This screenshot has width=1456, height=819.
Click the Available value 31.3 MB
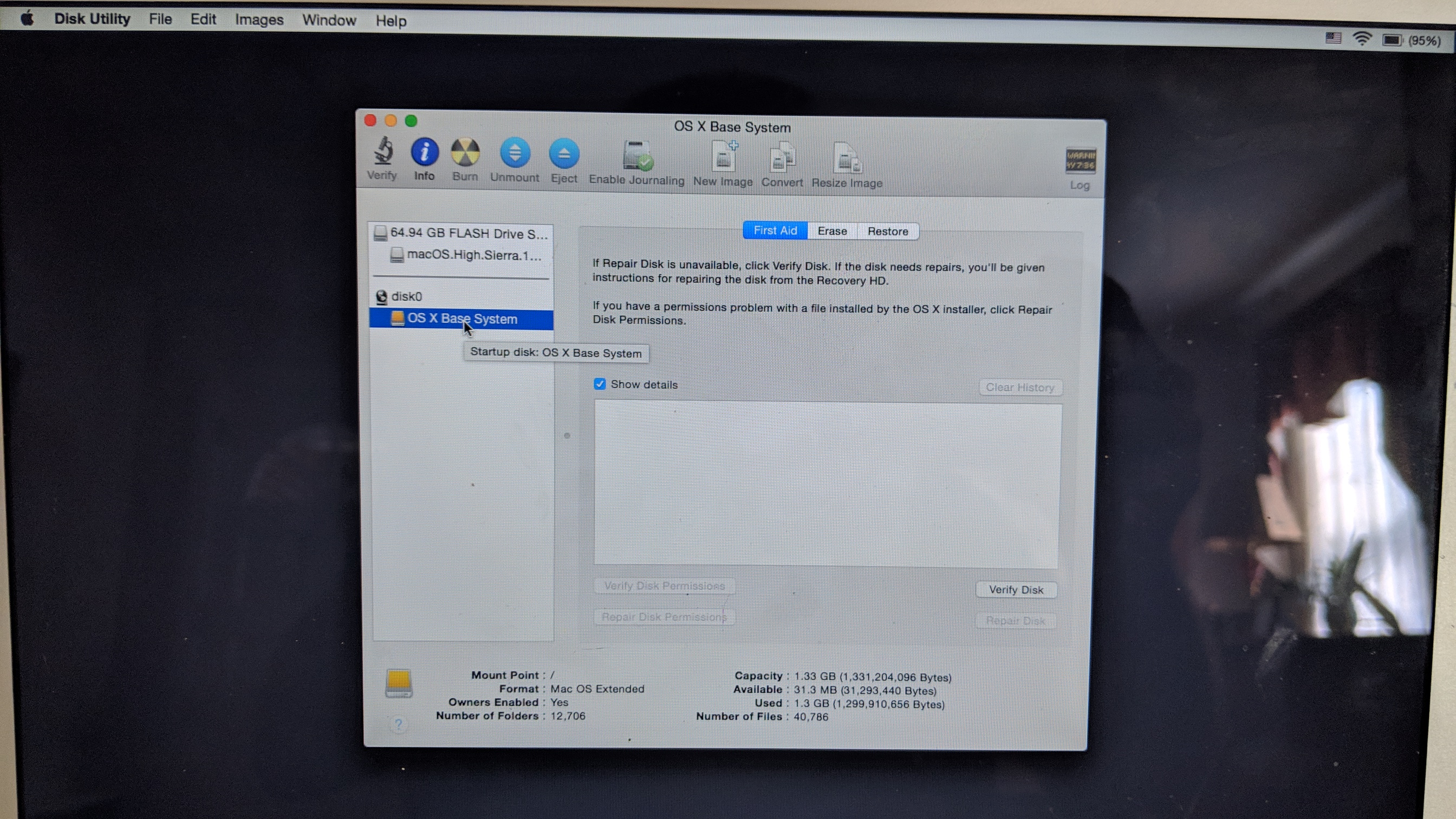coord(865,690)
